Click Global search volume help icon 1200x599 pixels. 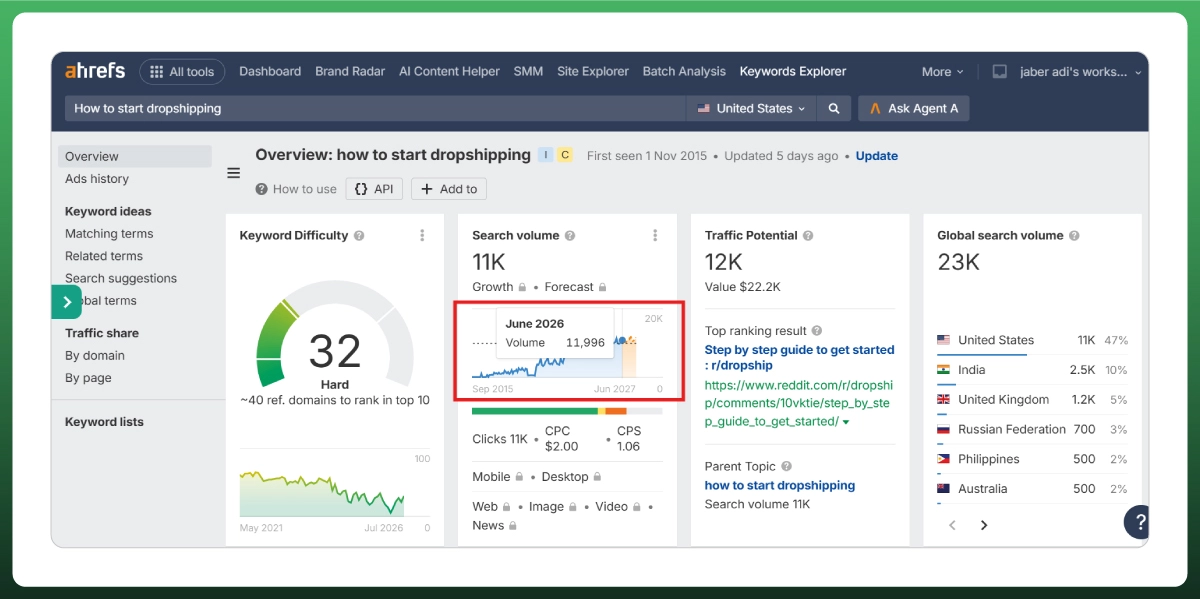pos(1074,236)
